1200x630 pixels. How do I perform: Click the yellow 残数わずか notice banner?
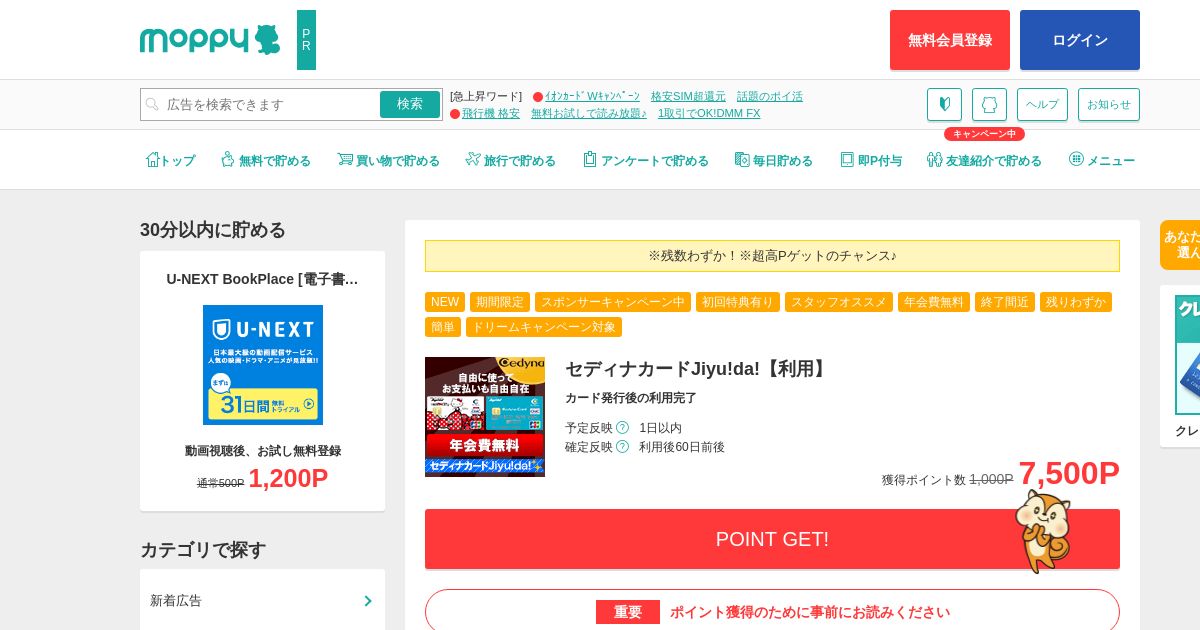(x=772, y=256)
